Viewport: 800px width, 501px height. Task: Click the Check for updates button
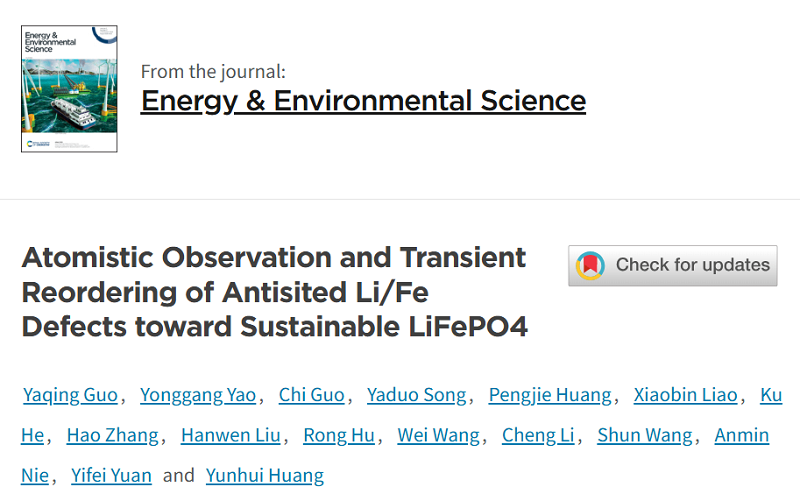[672, 265]
